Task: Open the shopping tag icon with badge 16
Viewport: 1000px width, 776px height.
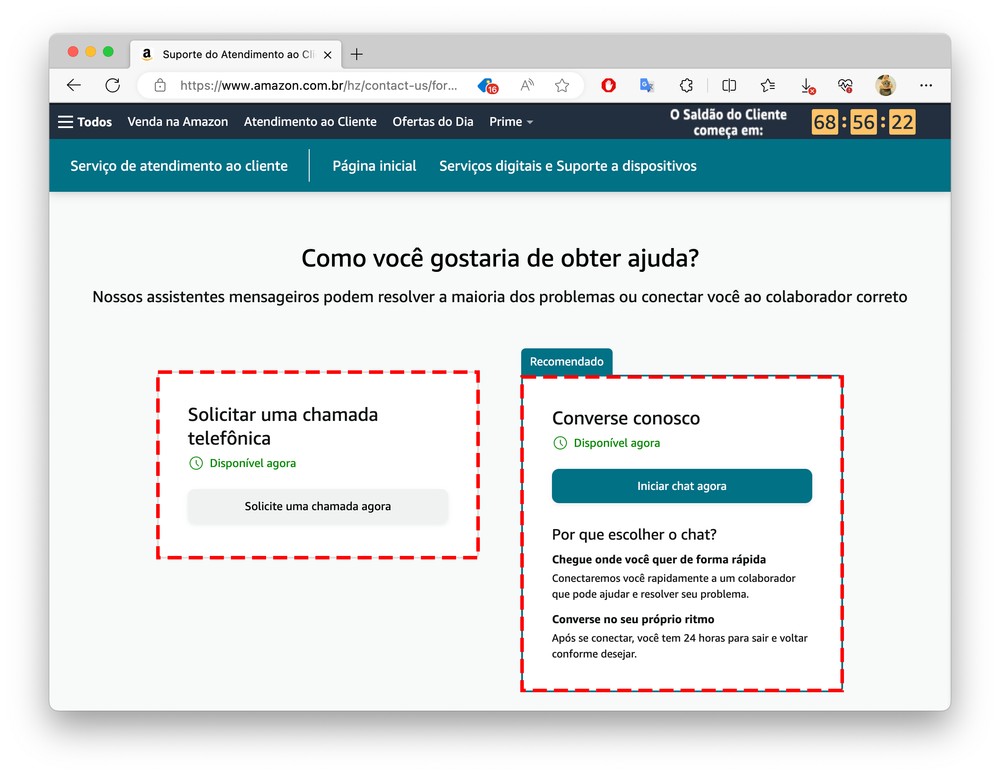Action: pyautogui.click(x=488, y=86)
